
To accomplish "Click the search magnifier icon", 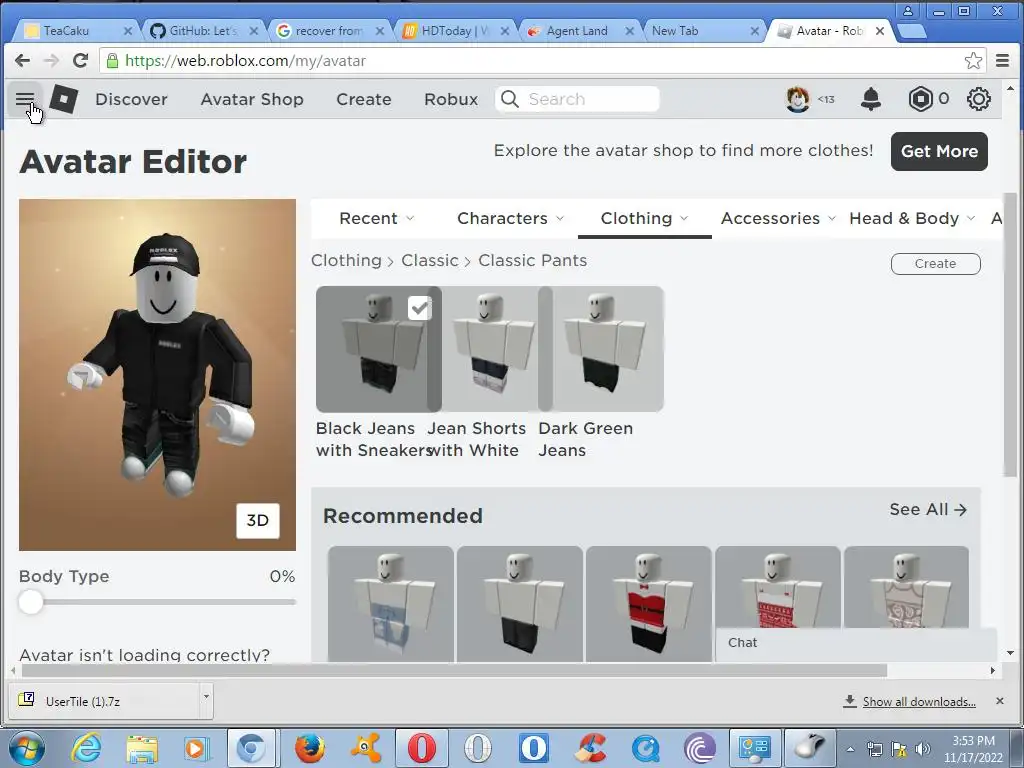I will tap(510, 99).
